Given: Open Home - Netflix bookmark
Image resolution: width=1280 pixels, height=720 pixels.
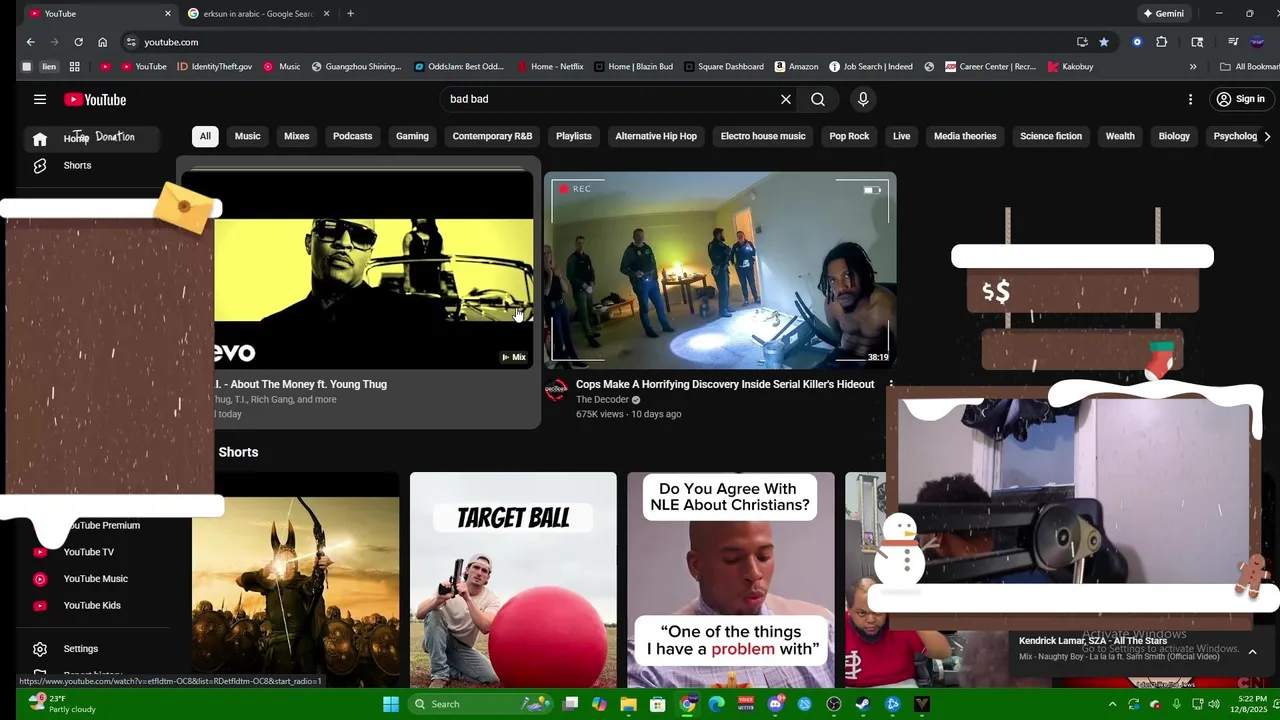Looking at the screenshot, I should [x=551, y=67].
